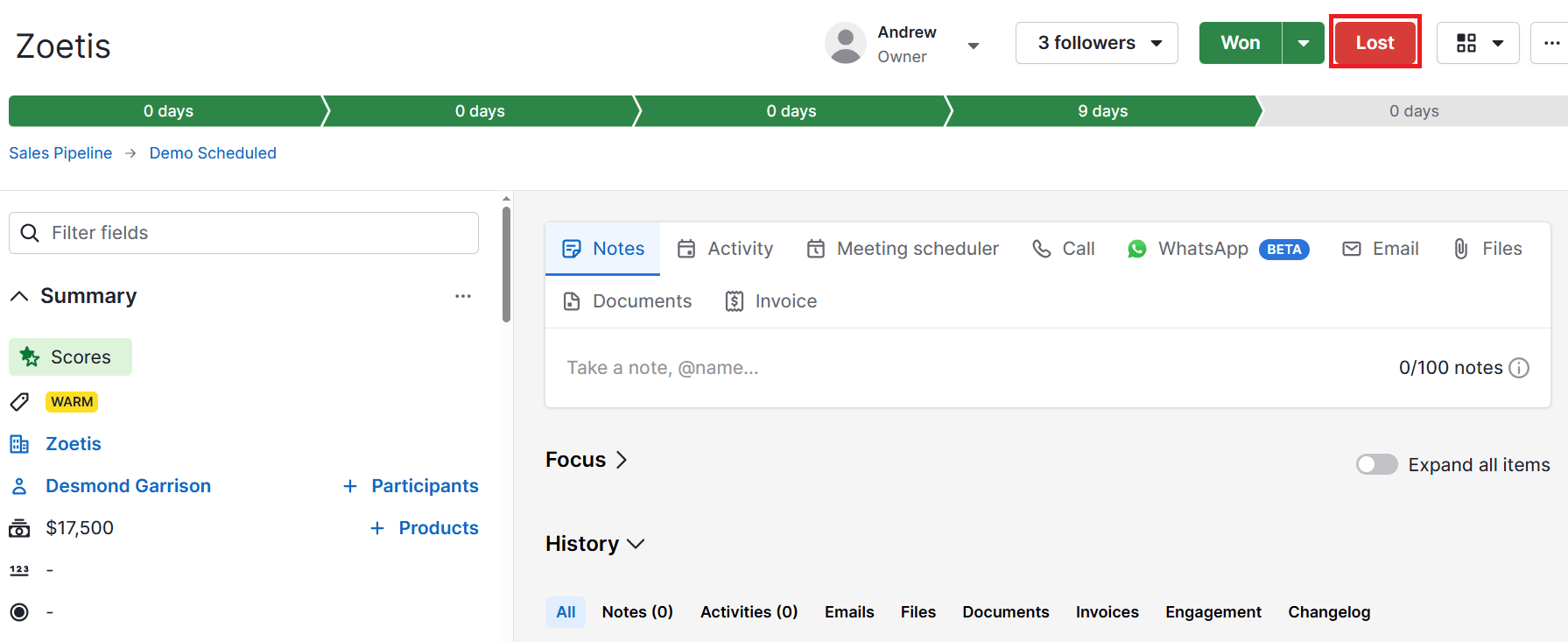Collapse the History section

[x=595, y=544]
